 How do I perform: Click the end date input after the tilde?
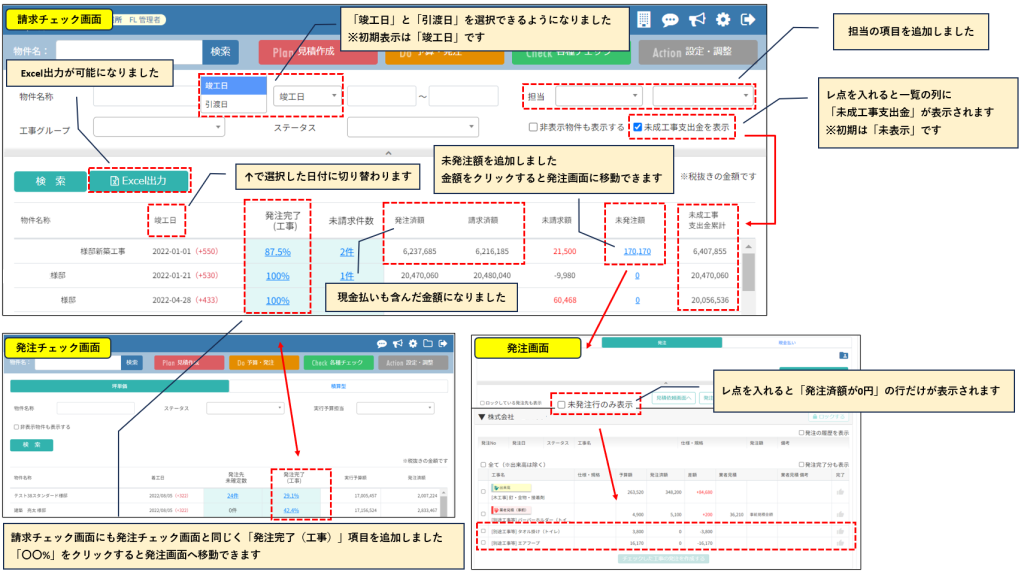[x=464, y=96]
